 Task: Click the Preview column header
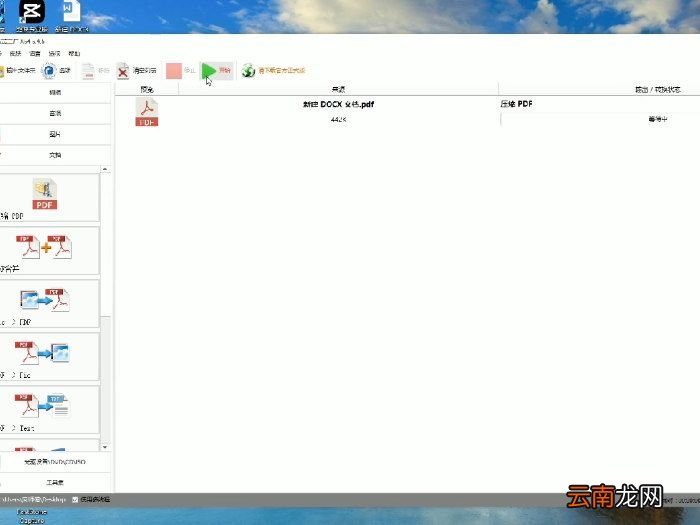(x=147, y=89)
